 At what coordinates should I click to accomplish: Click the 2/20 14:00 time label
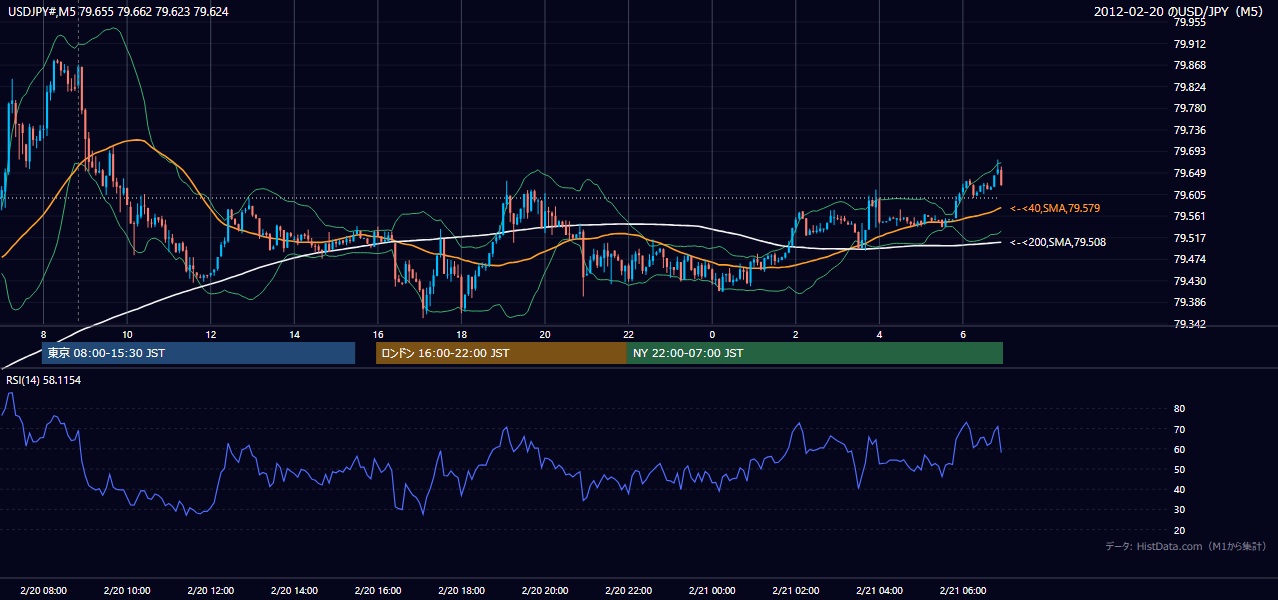point(294,591)
